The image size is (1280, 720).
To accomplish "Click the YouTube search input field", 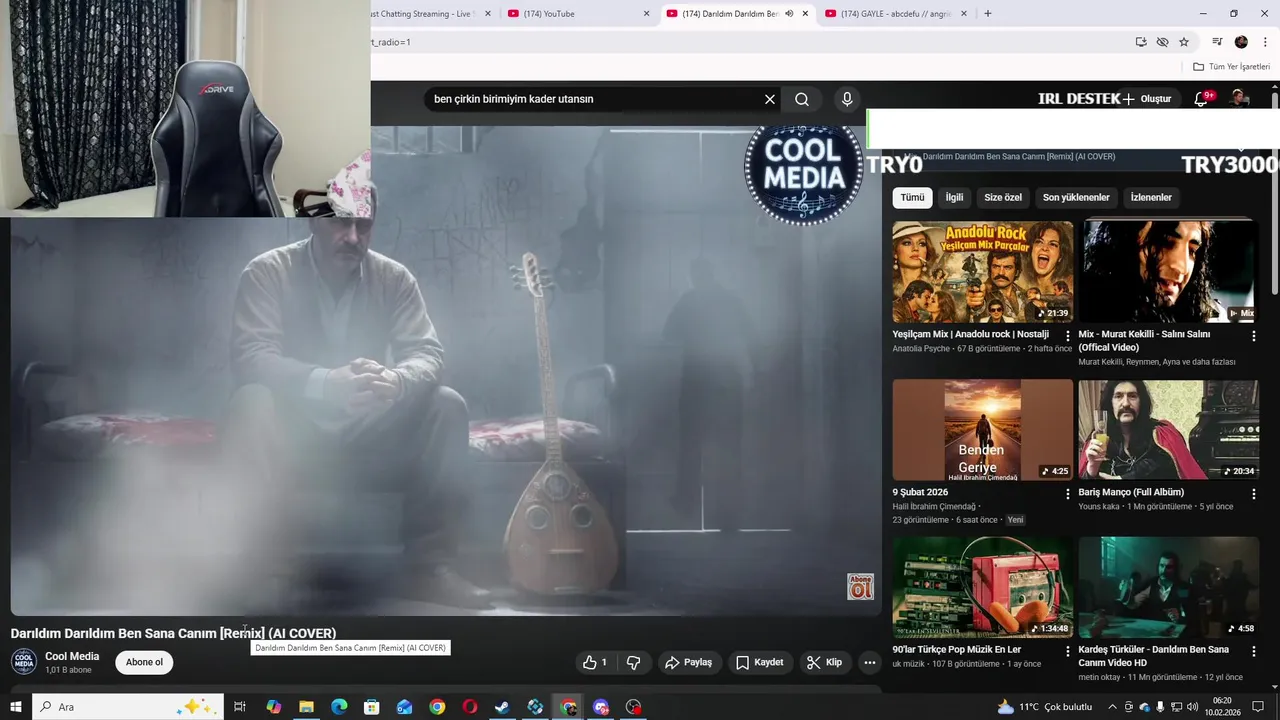I will [595, 99].
